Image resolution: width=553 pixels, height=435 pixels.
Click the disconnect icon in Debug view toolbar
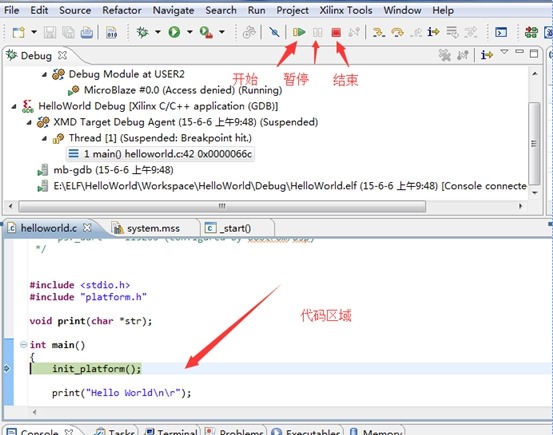point(462,55)
